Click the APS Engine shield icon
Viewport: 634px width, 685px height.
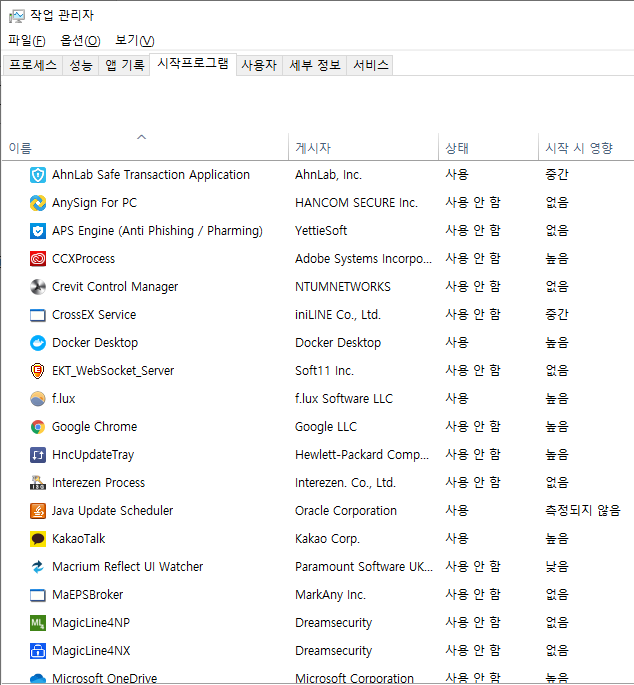pyautogui.click(x=38, y=231)
